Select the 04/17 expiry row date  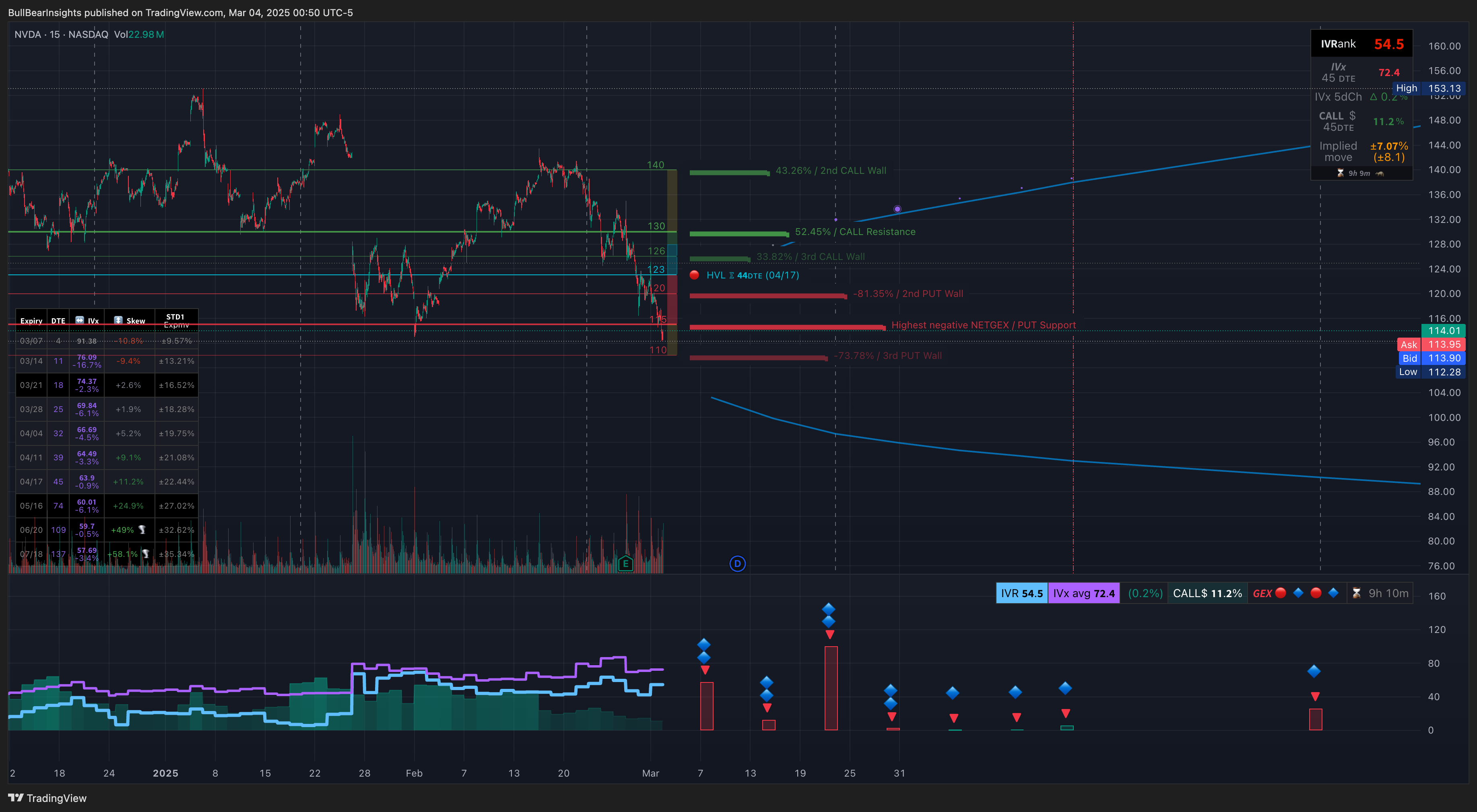click(31, 482)
